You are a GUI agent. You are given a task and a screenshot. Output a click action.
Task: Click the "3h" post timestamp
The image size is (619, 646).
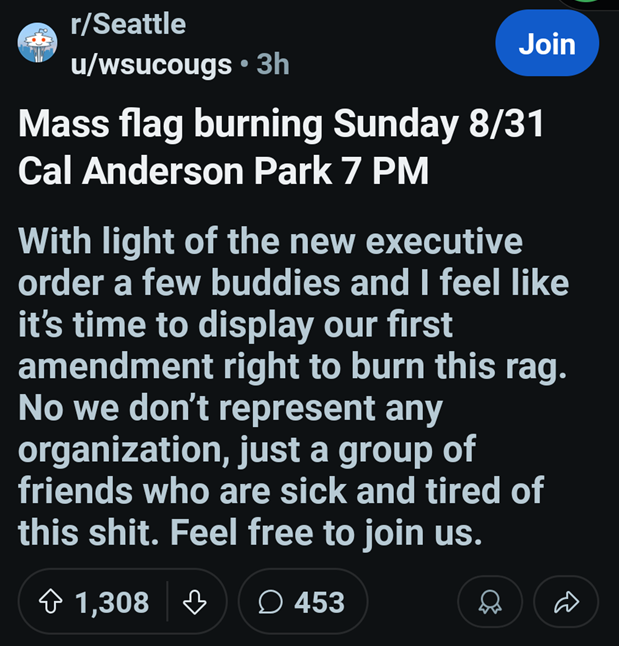(x=272, y=65)
